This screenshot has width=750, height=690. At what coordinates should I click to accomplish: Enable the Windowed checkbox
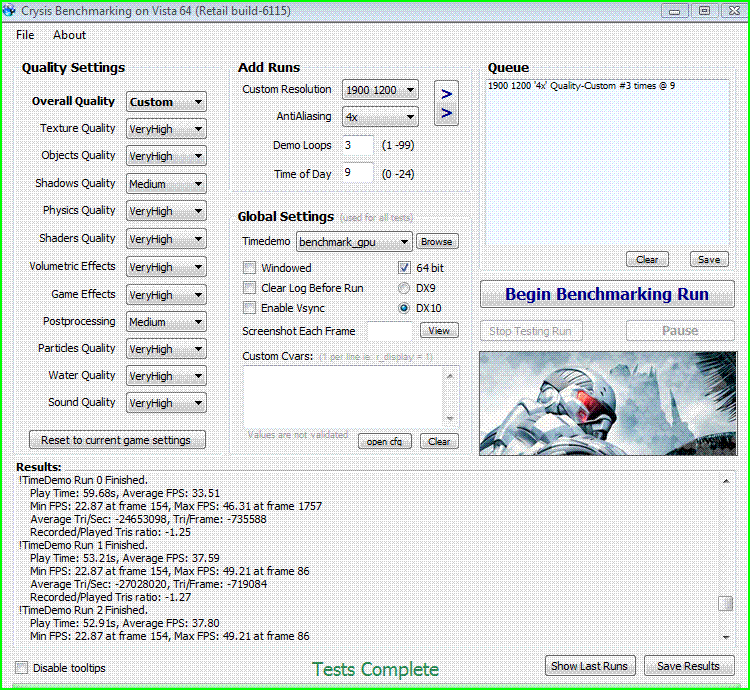(249, 267)
